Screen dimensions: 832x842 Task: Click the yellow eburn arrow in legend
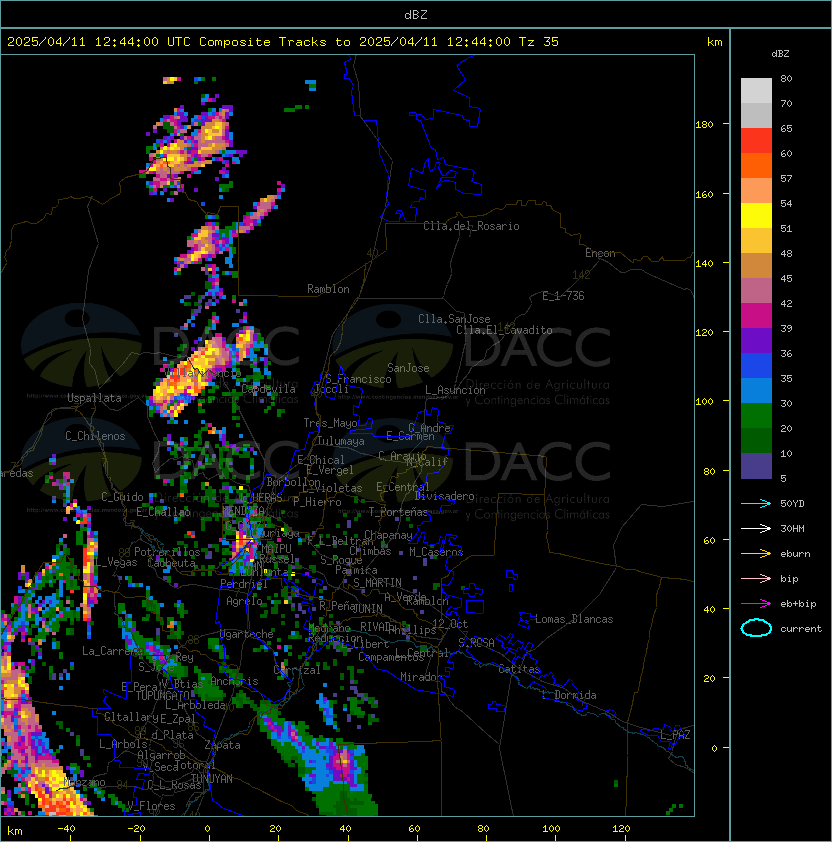[x=756, y=553]
